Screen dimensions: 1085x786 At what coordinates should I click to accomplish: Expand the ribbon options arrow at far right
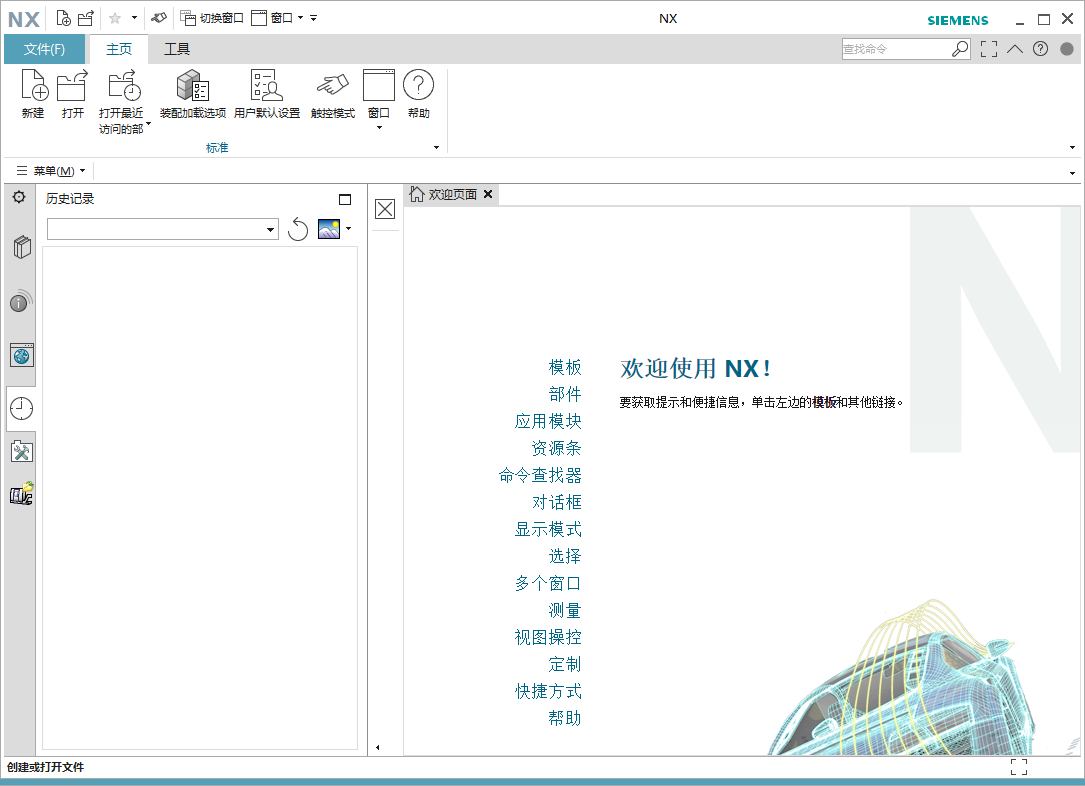click(x=1072, y=147)
